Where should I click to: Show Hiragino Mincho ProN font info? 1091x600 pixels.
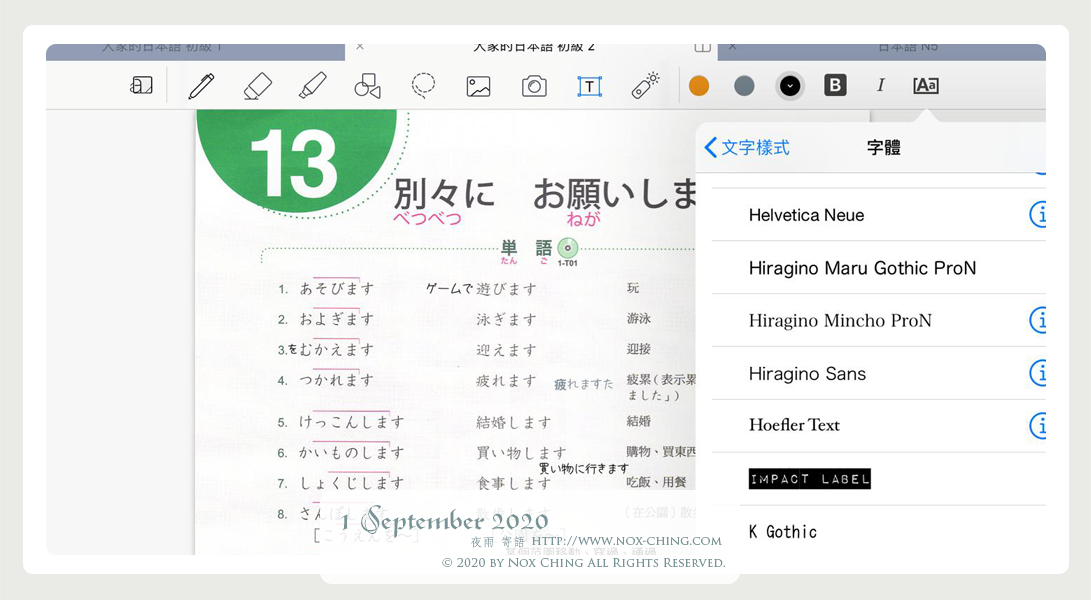[1038, 321]
